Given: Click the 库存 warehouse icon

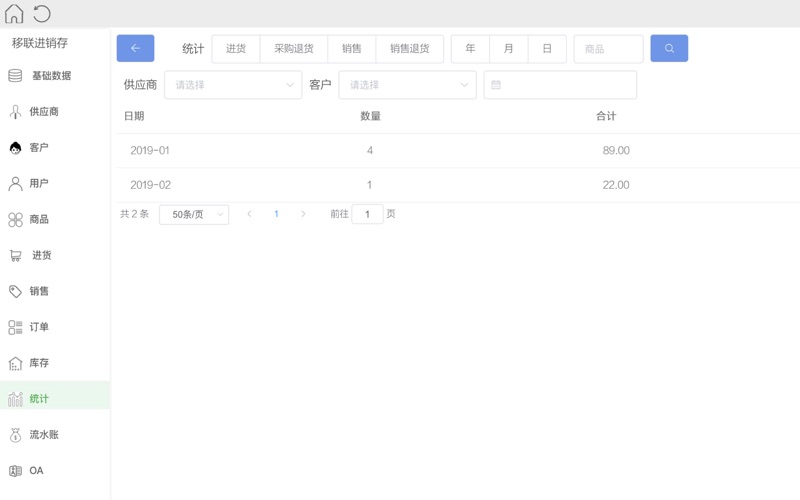Looking at the screenshot, I should [x=15, y=363].
